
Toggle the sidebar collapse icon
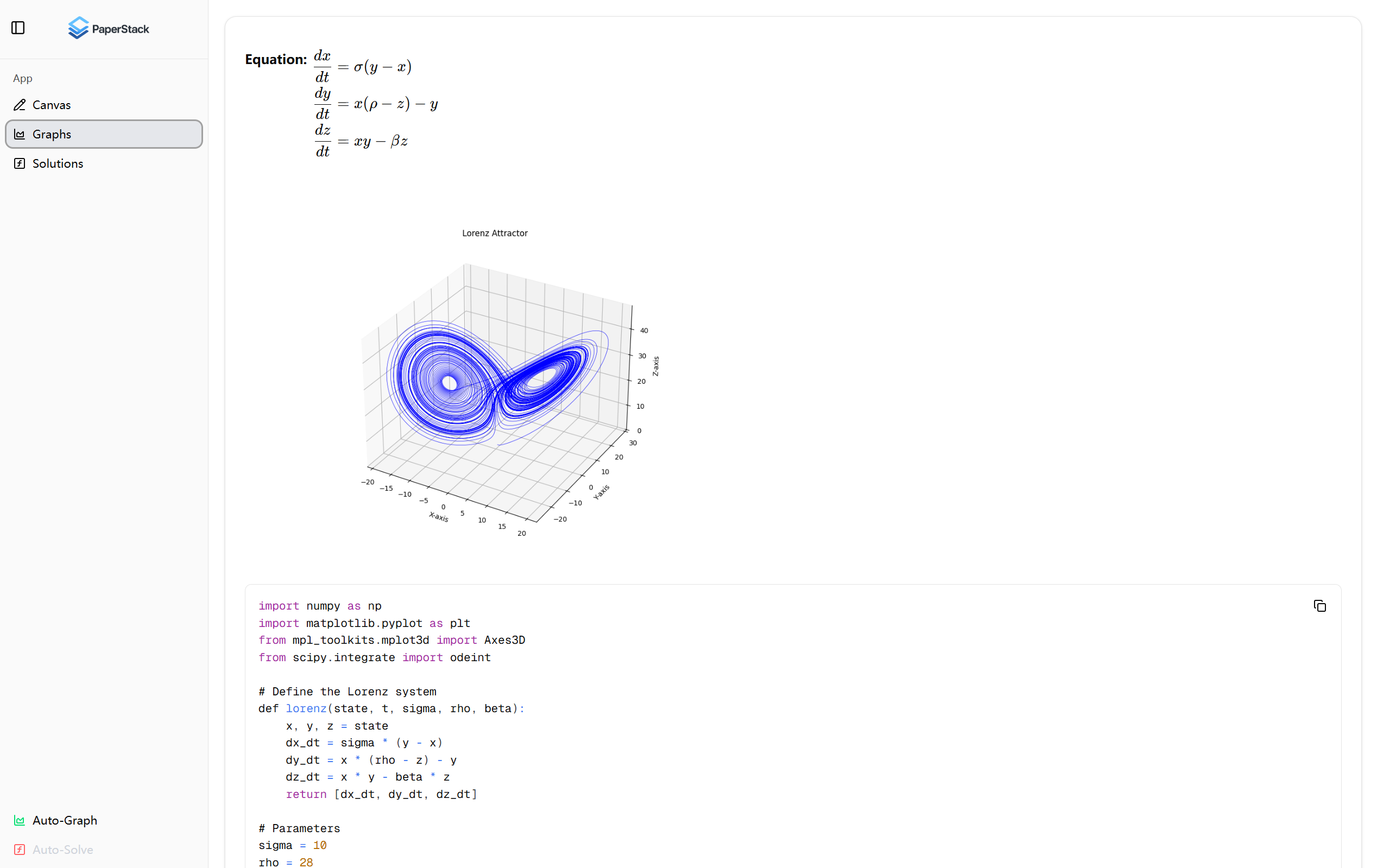(18, 28)
